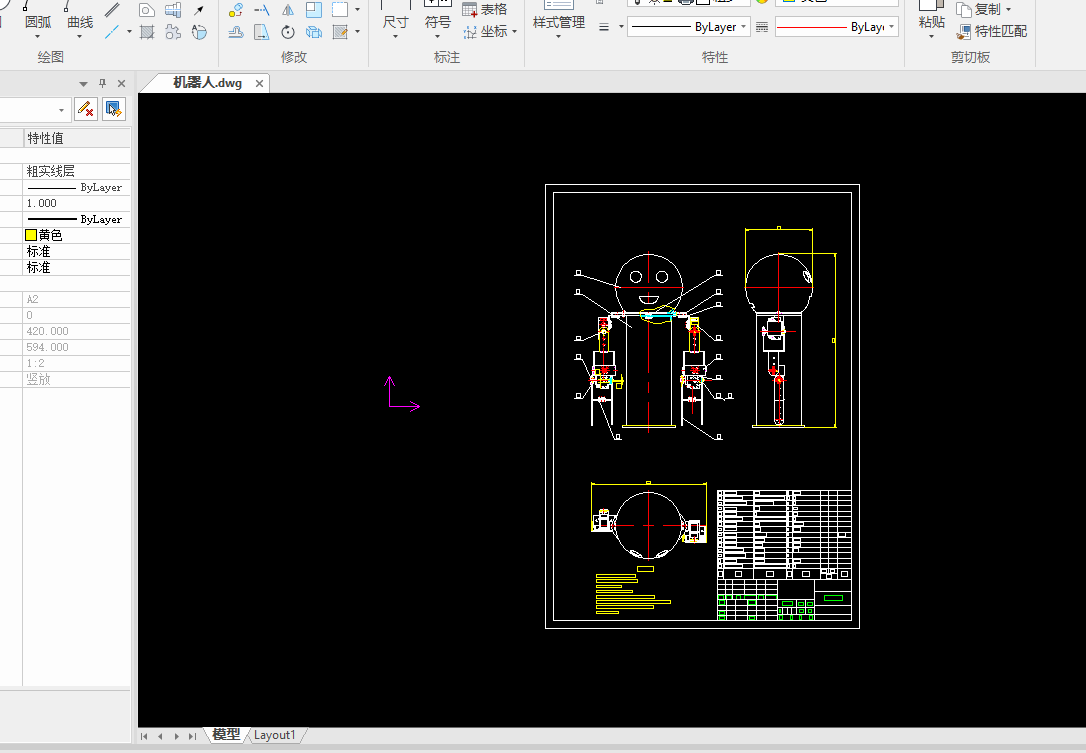
Task: Jump to first layout tab arrow
Action: click(144, 736)
